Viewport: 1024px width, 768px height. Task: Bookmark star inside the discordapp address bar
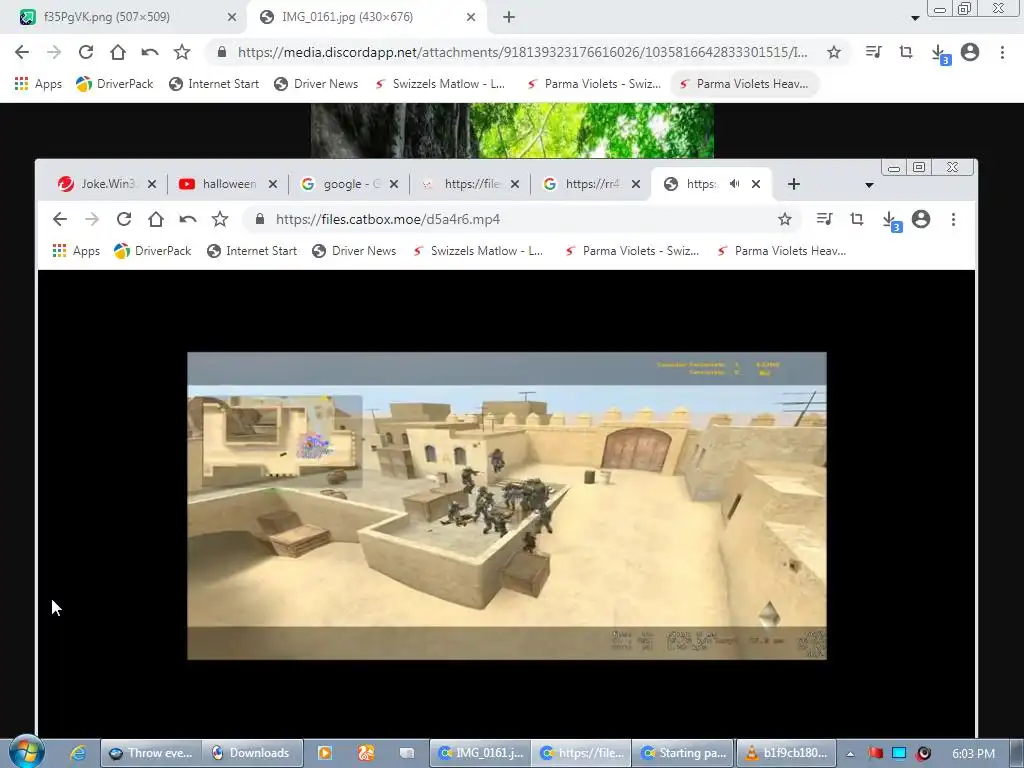(834, 52)
